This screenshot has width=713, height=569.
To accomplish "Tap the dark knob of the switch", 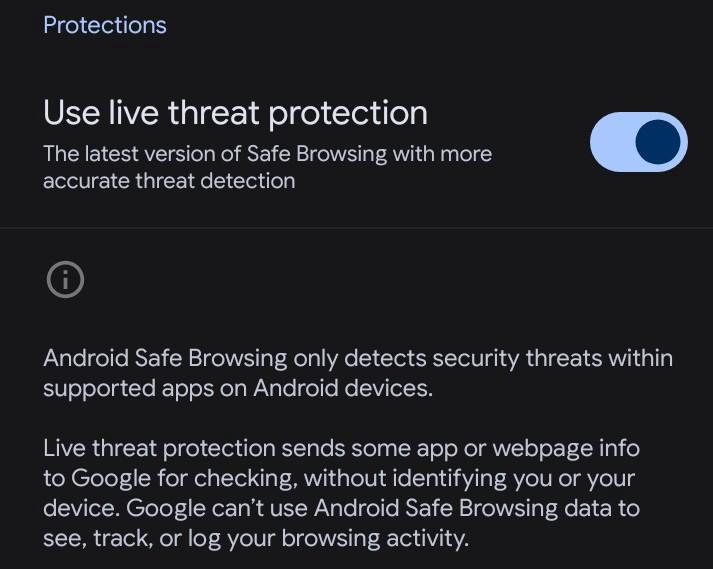I will (x=658, y=142).
